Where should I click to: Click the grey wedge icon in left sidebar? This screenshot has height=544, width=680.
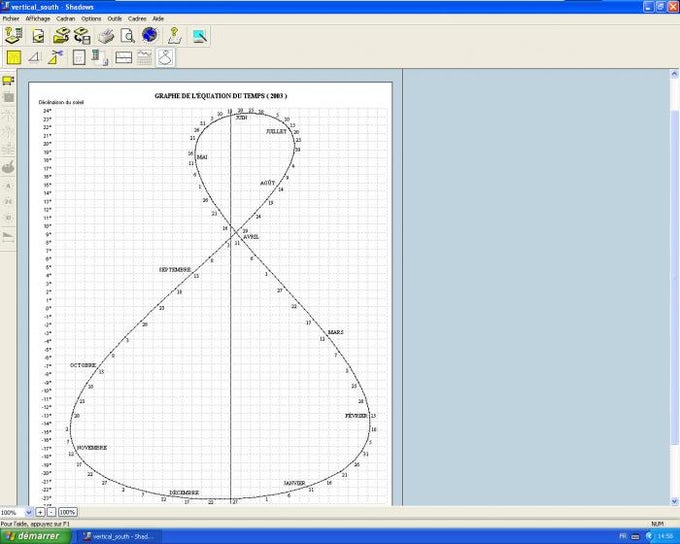click(8, 236)
